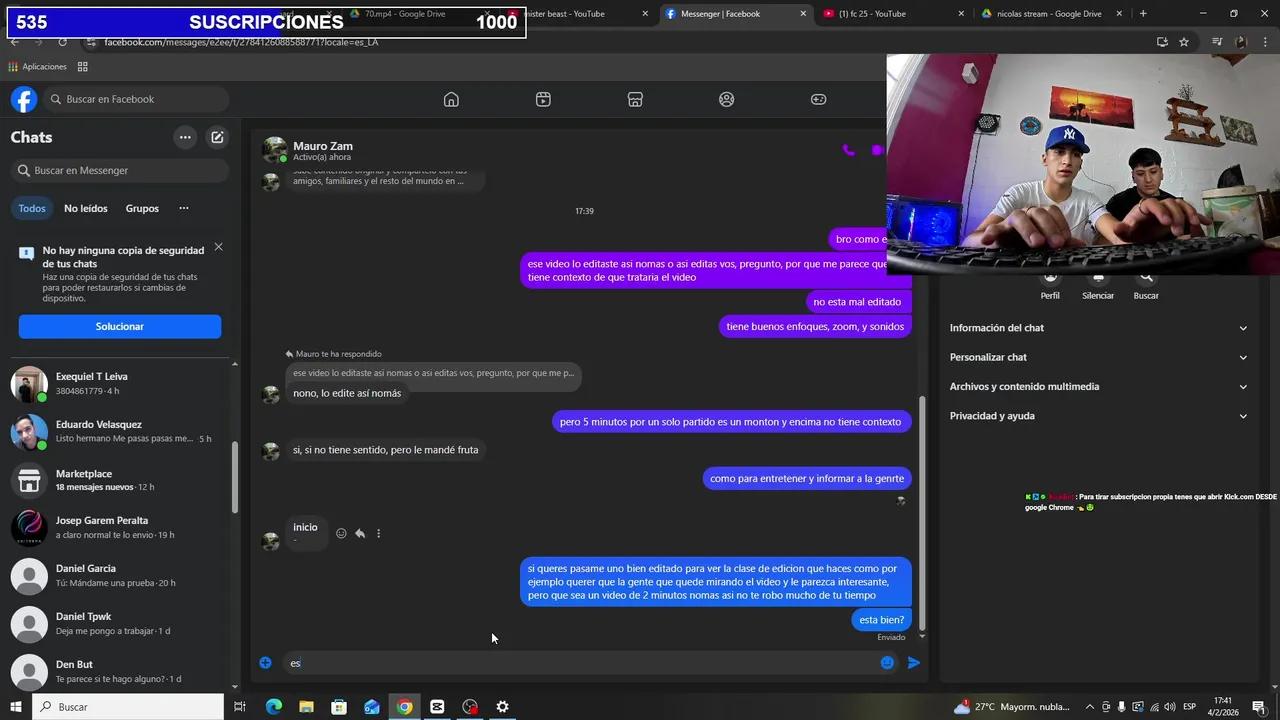Expand Información del chat section
Image resolution: width=1280 pixels, height=720 pixels.
coord(1098,328)
